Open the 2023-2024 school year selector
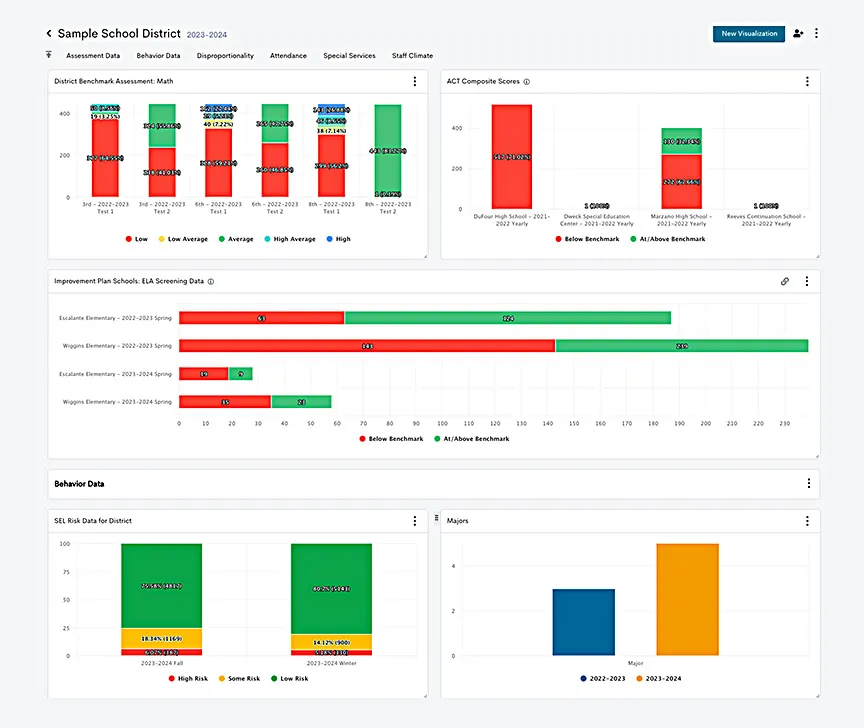The image size is (864, 728). click(207, 35)
